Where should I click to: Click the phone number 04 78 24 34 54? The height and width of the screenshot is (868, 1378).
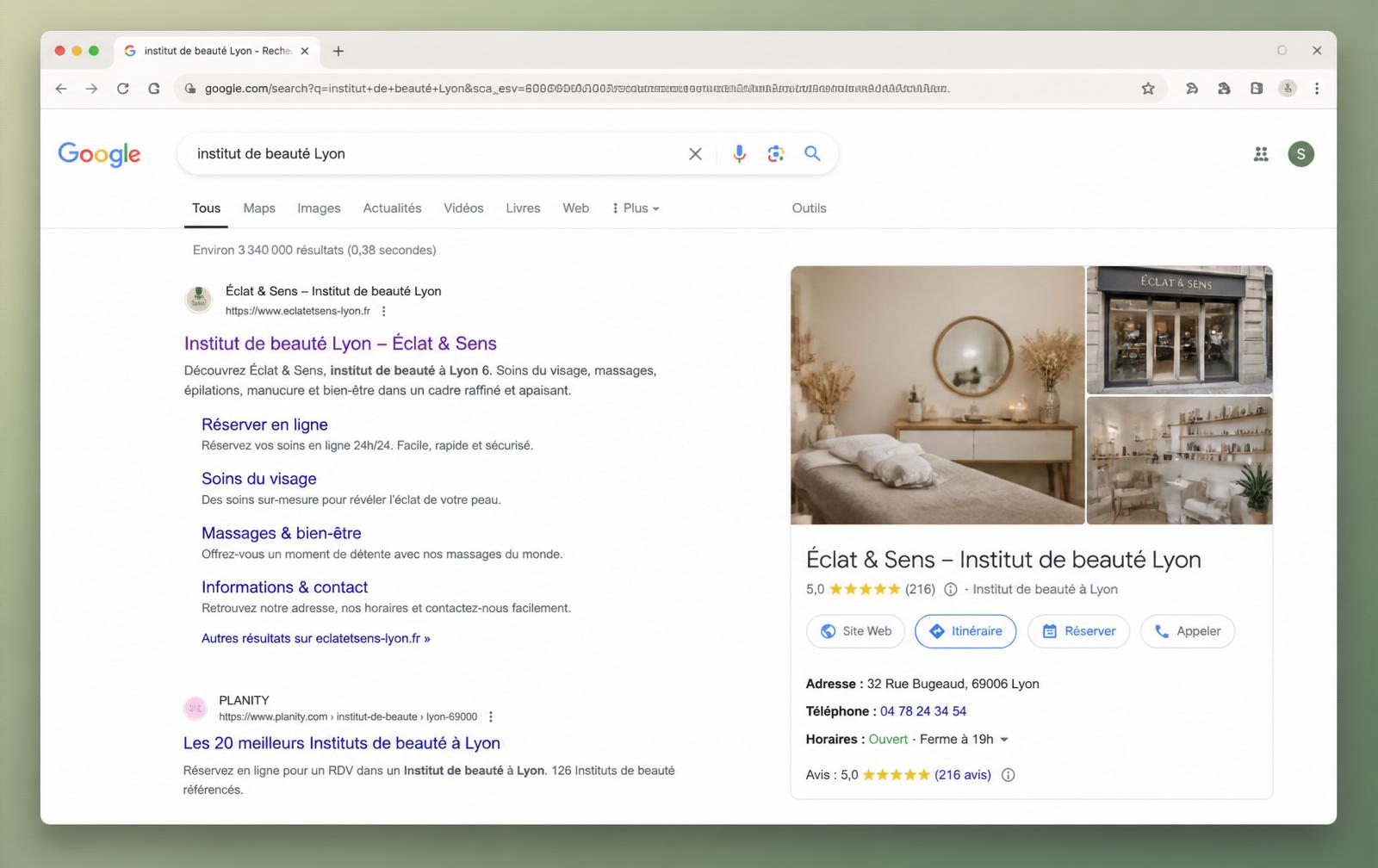922,711
